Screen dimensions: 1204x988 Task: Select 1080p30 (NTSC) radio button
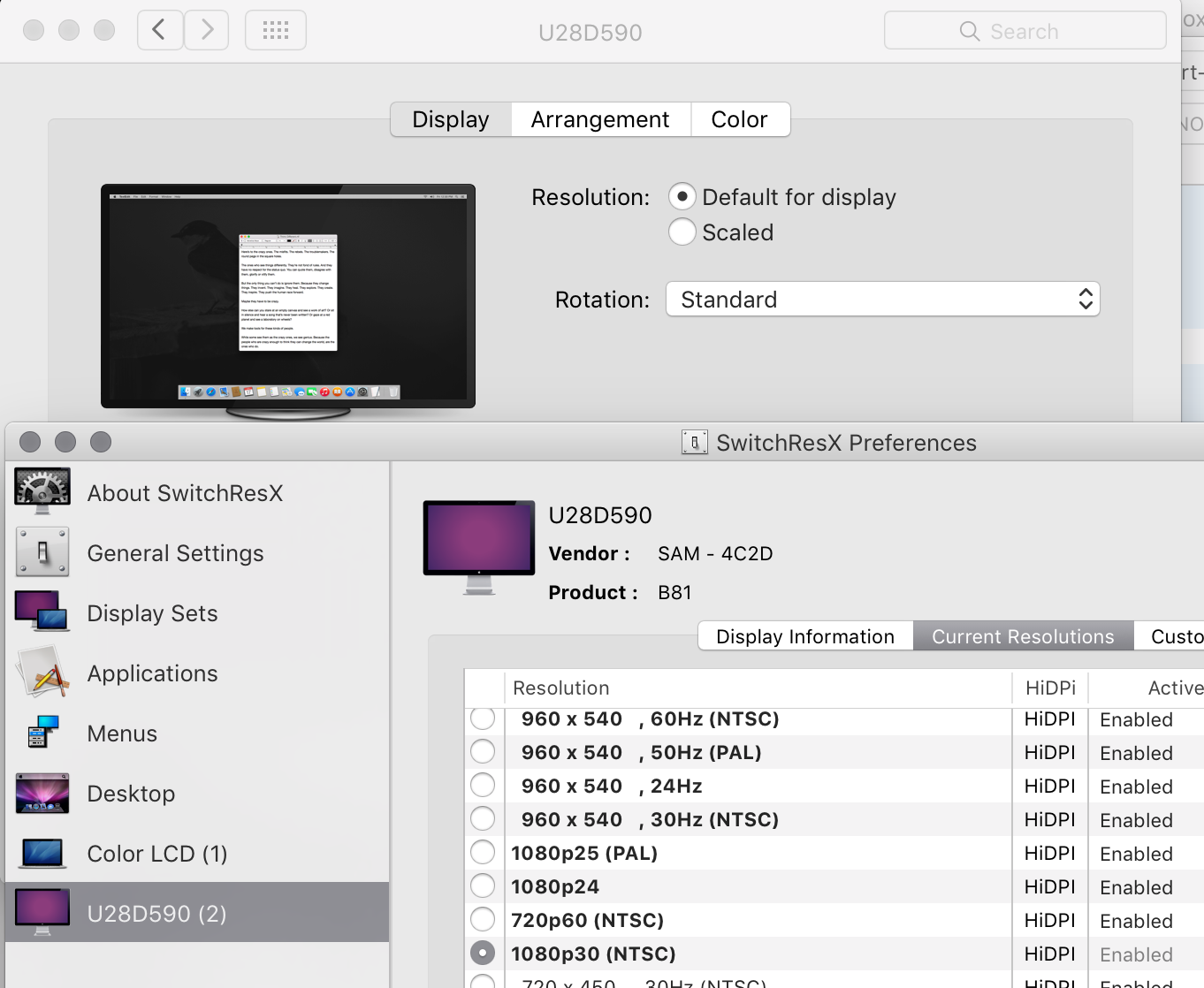point(483,954)
